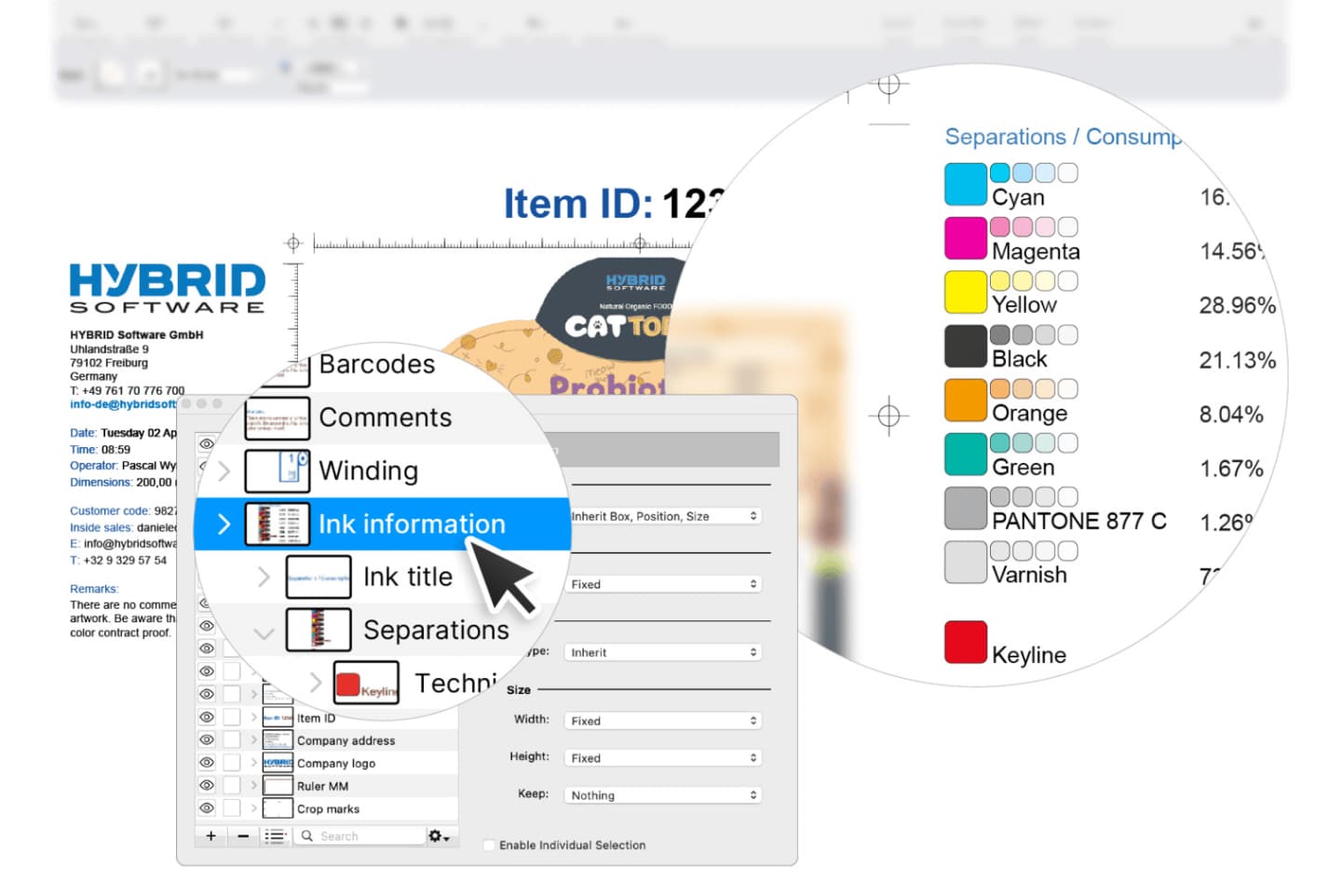The height and width of the screenshot is (896, 1342).
Task: Click the red Keyline thumbnail in the tree
Action: pyautogui.click(x=366, y=684)
